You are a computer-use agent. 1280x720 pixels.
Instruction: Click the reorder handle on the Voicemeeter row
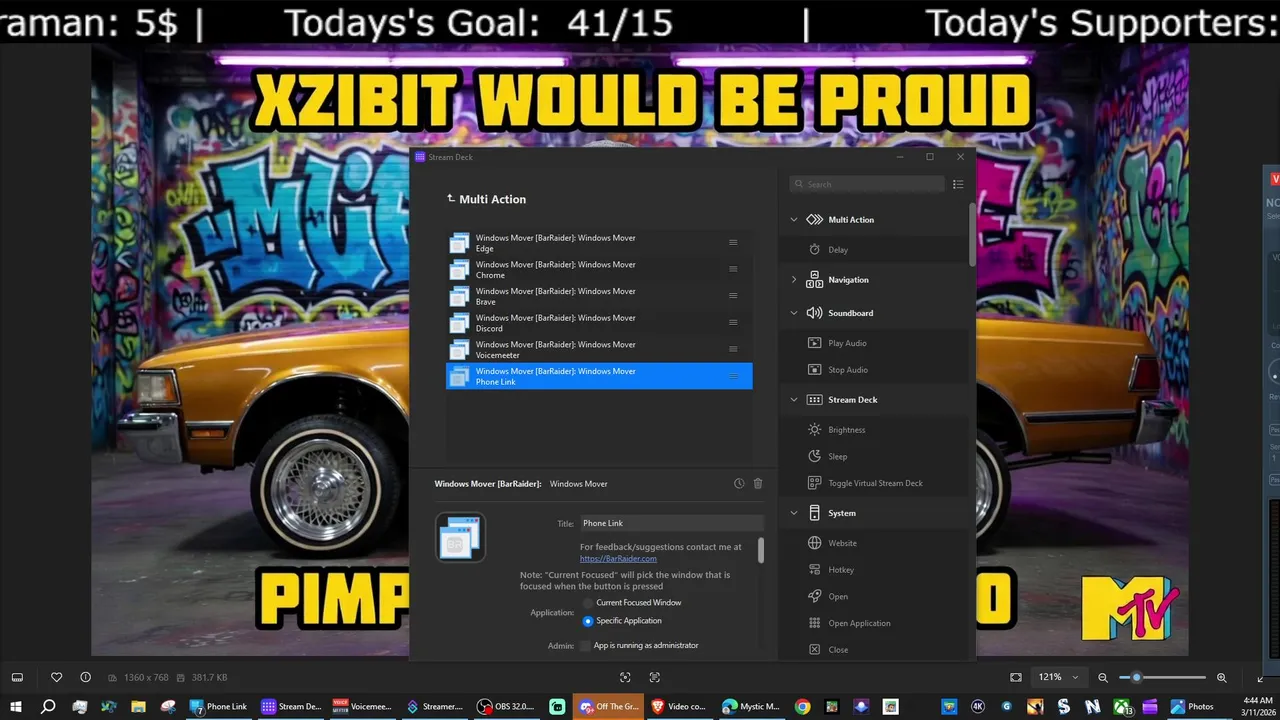click(733, 349)
